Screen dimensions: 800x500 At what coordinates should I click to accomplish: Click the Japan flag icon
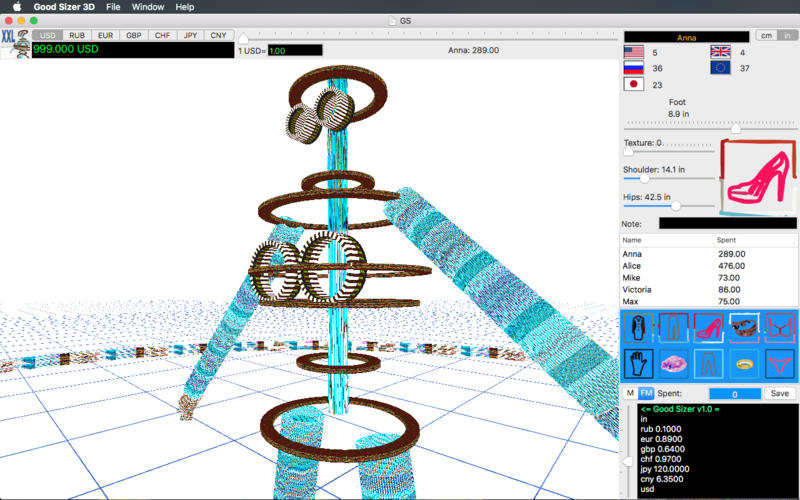pos(634,84)
